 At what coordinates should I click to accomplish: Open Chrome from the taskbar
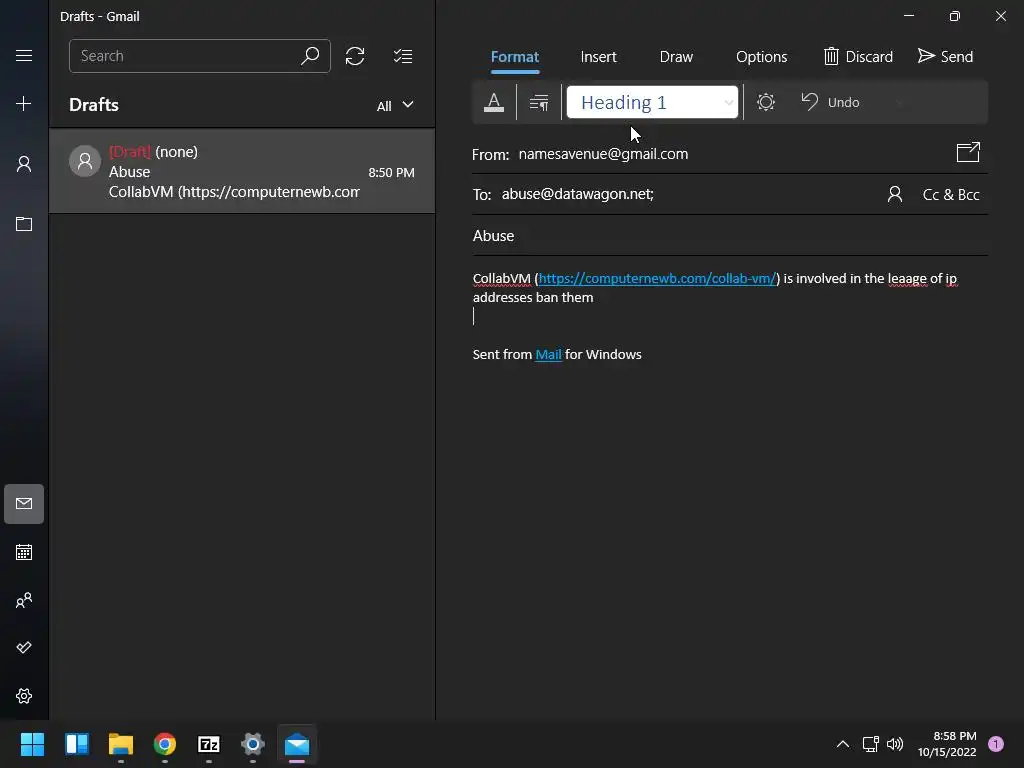click(165, 744)
